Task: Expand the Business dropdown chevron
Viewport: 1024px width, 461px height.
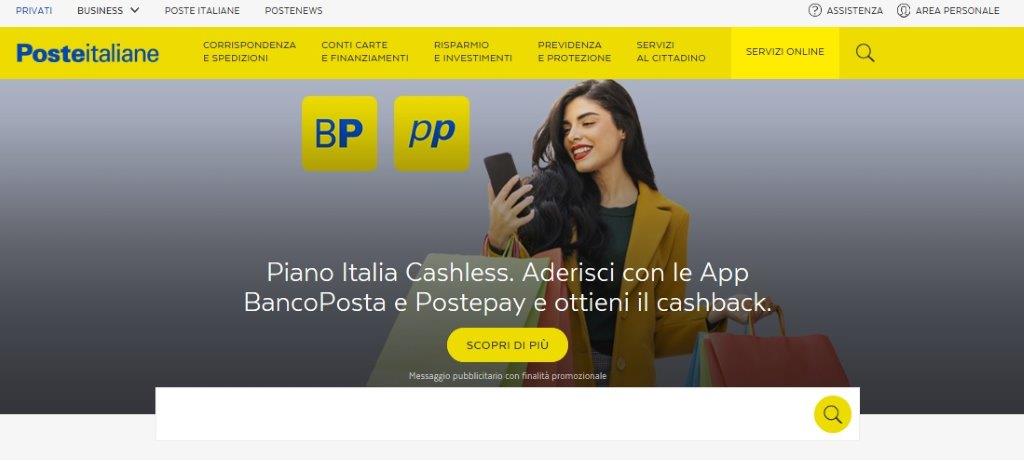Action: [x=135, y=10]
